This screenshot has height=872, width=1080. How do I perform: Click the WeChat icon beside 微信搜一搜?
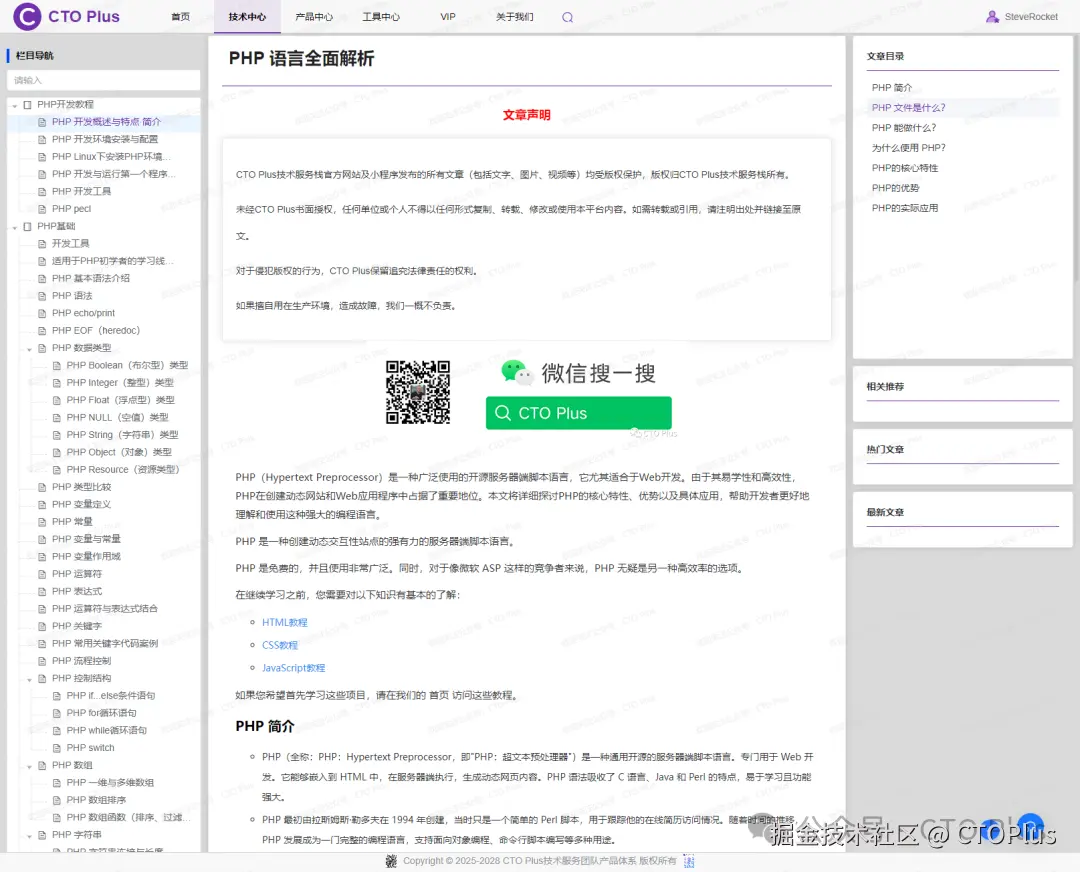pyautogui.click(x=517, y=371)
